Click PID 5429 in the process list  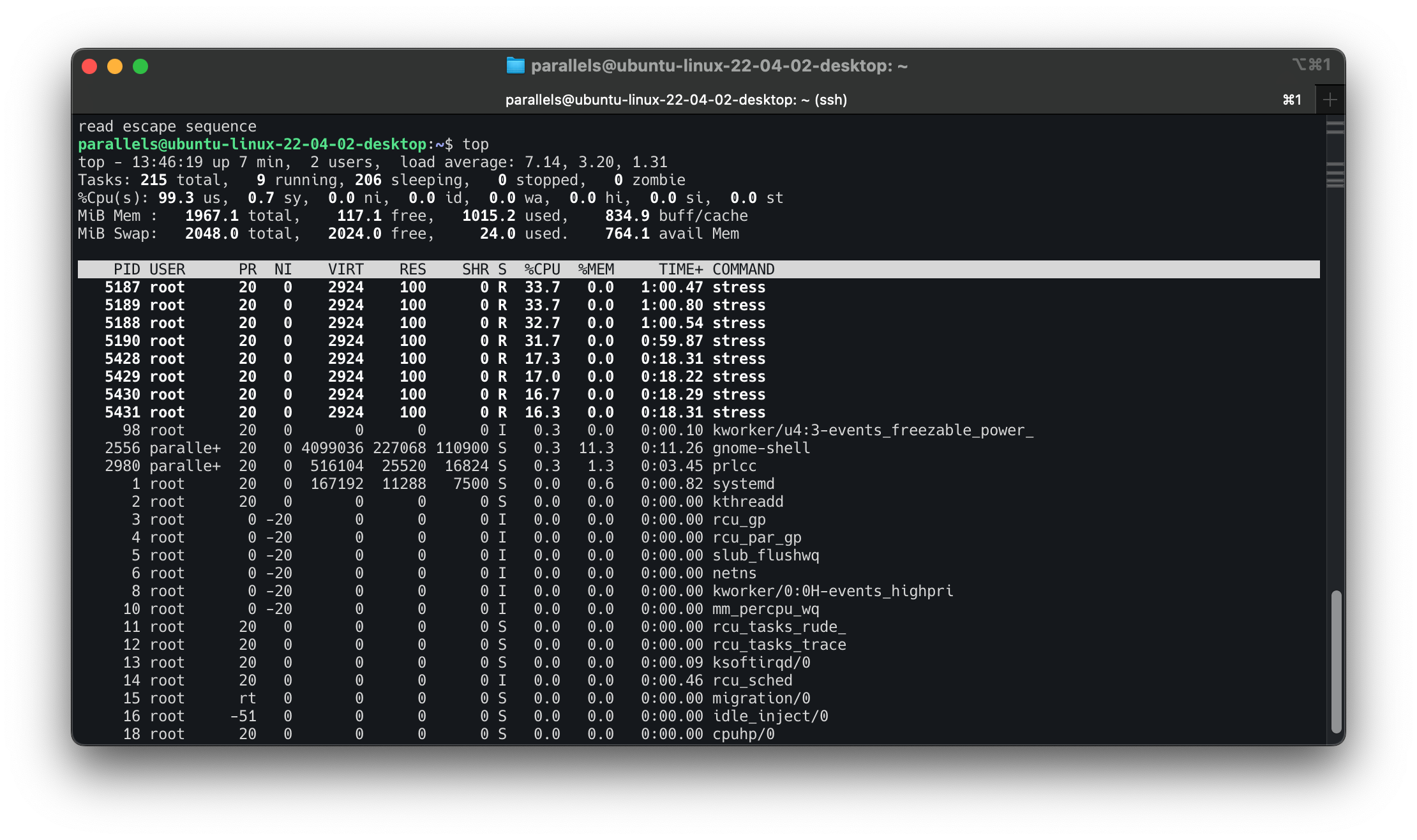coord(123,377)
